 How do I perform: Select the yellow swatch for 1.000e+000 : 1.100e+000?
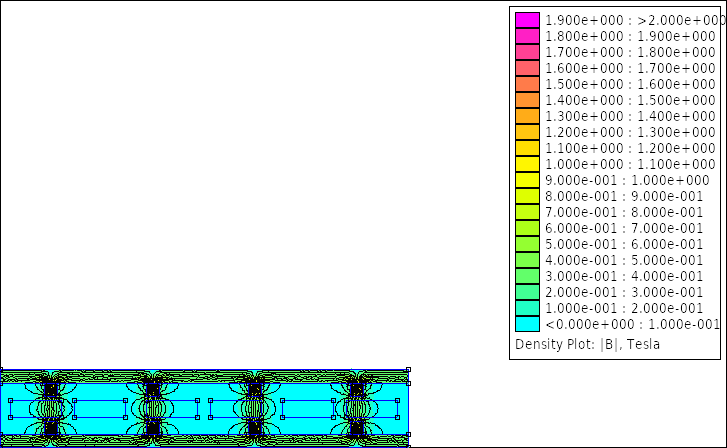(527, 164)
